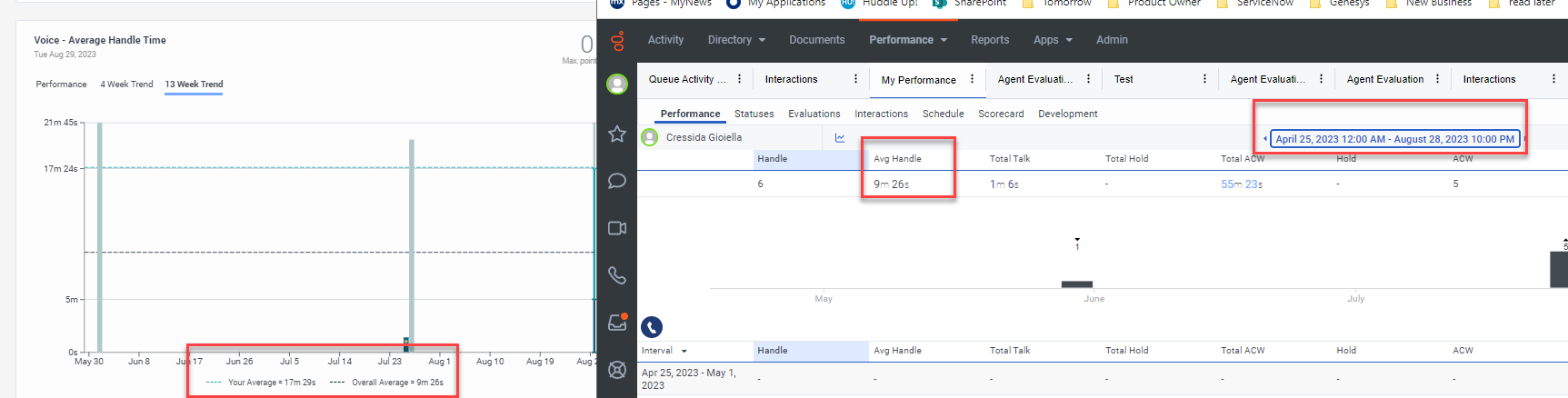1568x398 pixels.
Task: Click the avatar icon next to Cressida Gioiella
Action: coord(650,137)
